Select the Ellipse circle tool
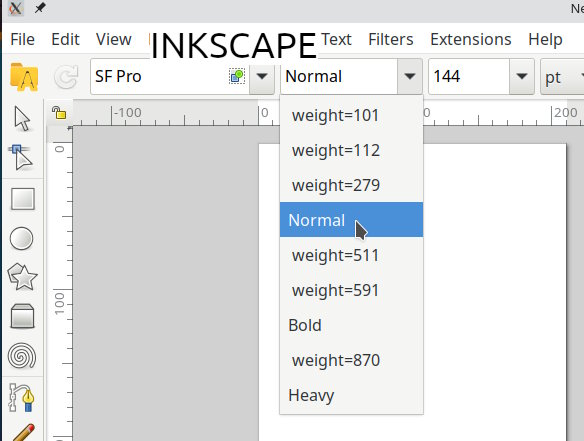This screenshot has height=441, width=584. [21, 238]
